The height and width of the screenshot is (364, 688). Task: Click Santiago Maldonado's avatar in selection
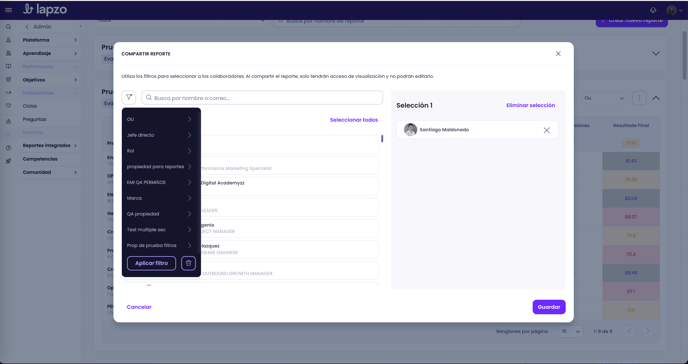(x=410, y=130)
